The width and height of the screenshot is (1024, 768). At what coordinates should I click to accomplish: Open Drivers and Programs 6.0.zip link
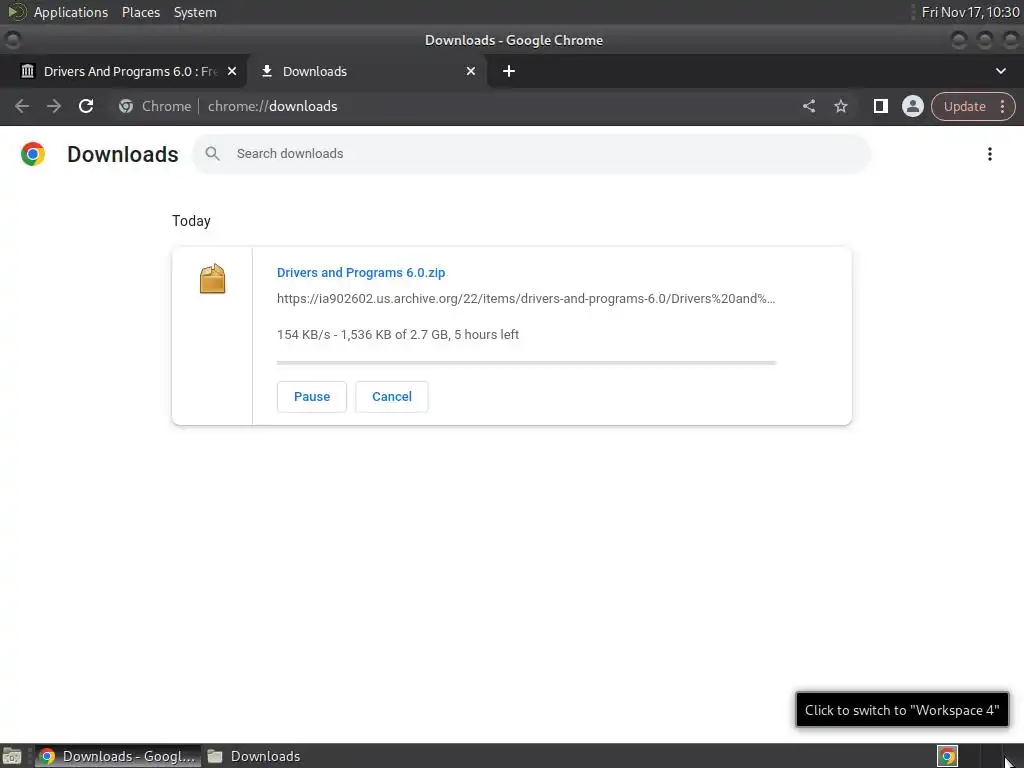click(360, 273)
